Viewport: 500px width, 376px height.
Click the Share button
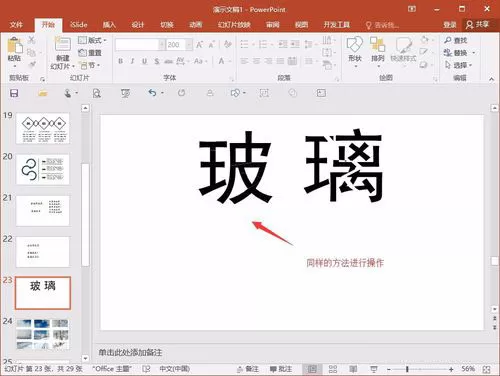point(477,24)
